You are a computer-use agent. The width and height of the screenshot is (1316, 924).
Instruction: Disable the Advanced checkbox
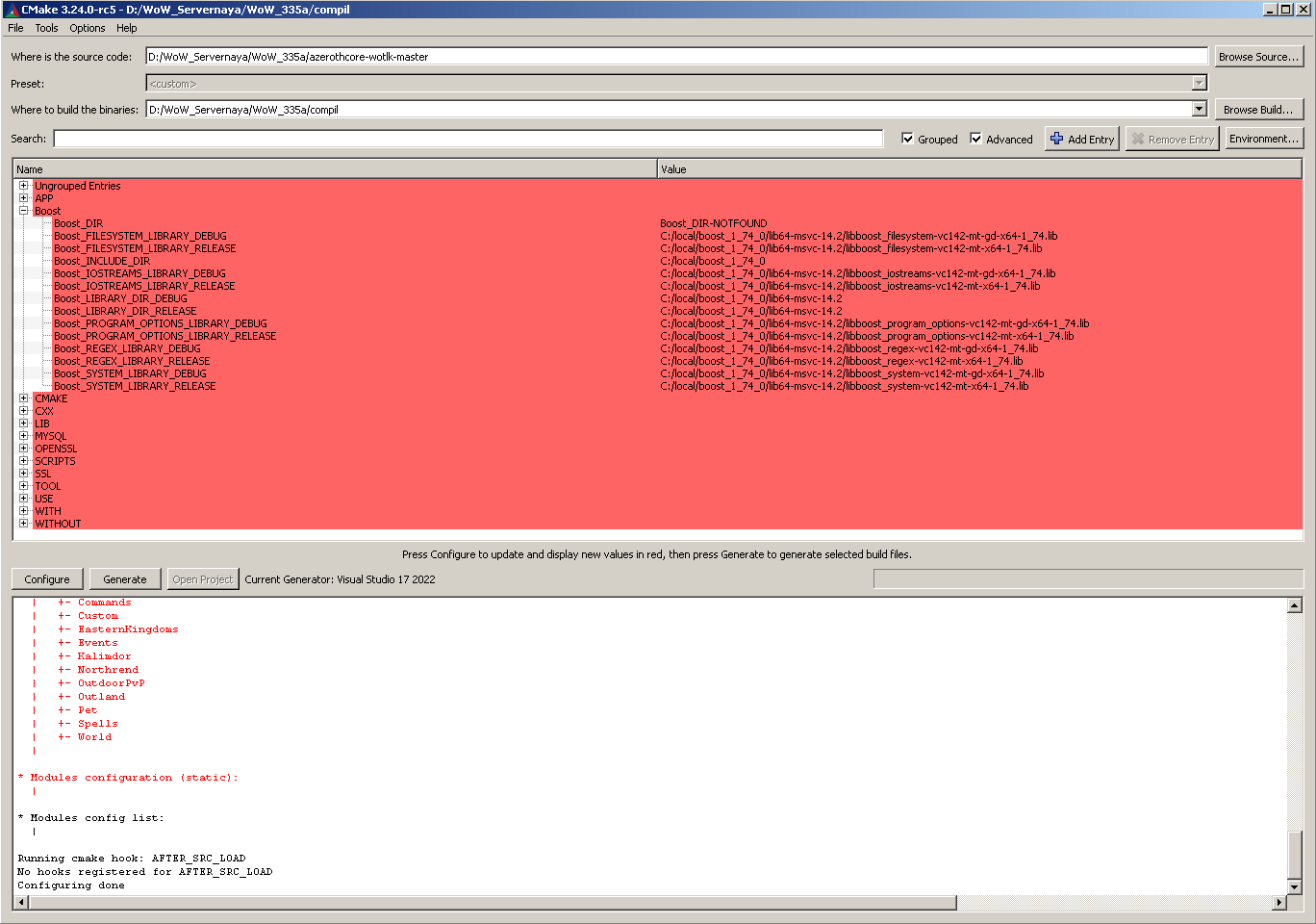976,139
